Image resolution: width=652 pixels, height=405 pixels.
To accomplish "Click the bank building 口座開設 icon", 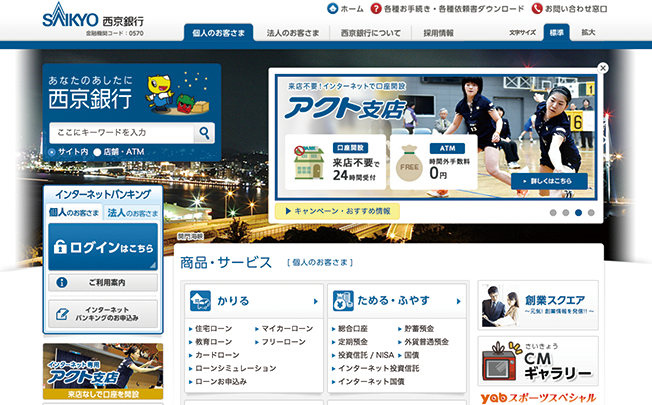I will [x=309, y=163].
